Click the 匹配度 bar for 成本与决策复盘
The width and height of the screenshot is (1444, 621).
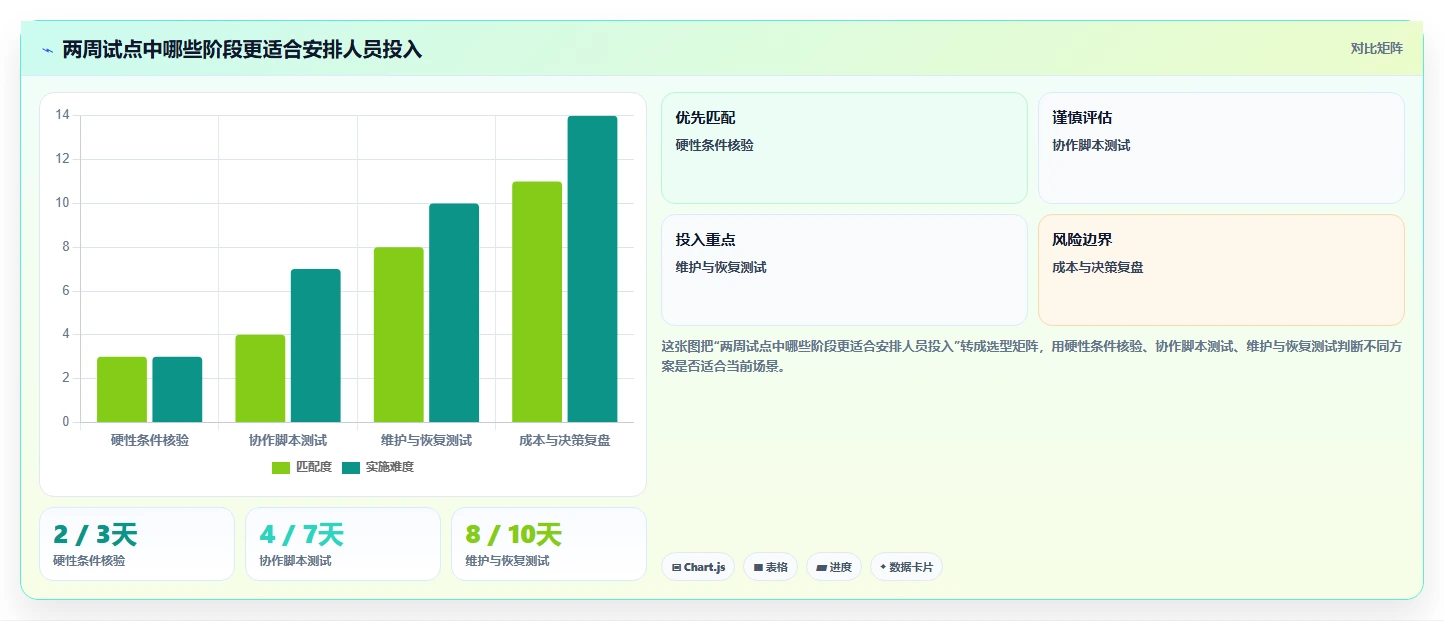(537, 302)
